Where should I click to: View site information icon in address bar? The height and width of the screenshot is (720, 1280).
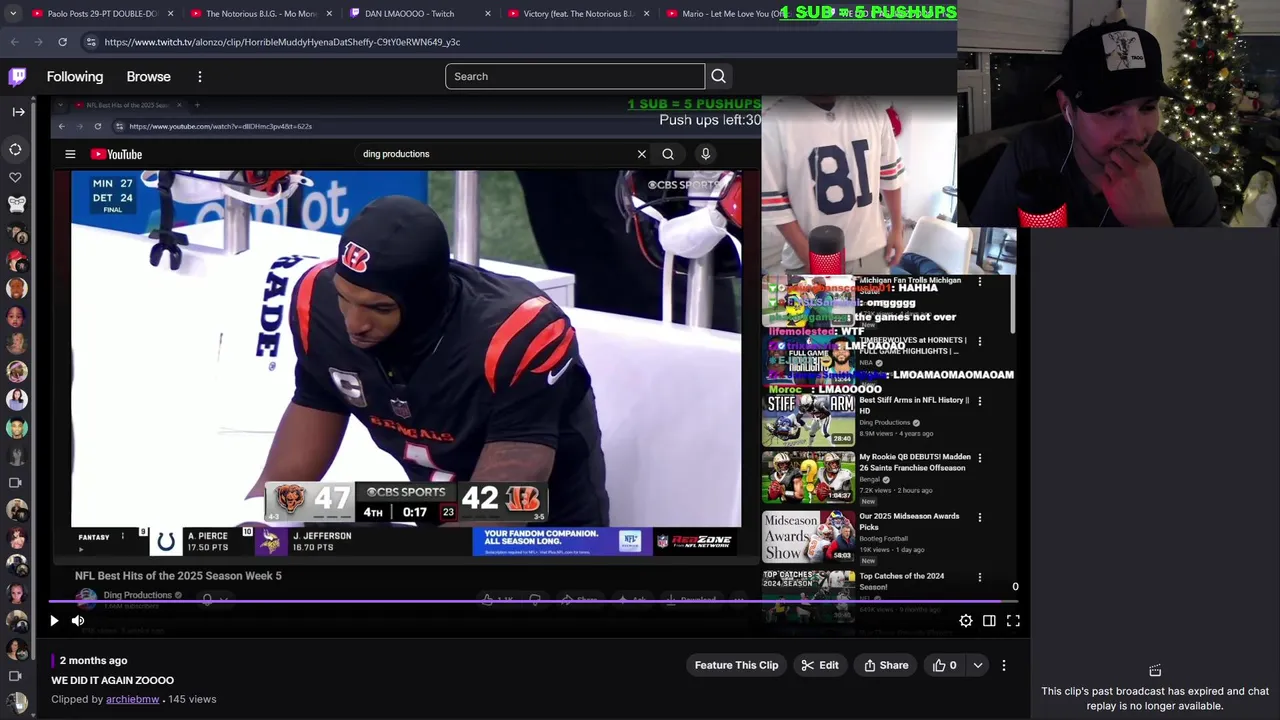(x=91, y=42)
